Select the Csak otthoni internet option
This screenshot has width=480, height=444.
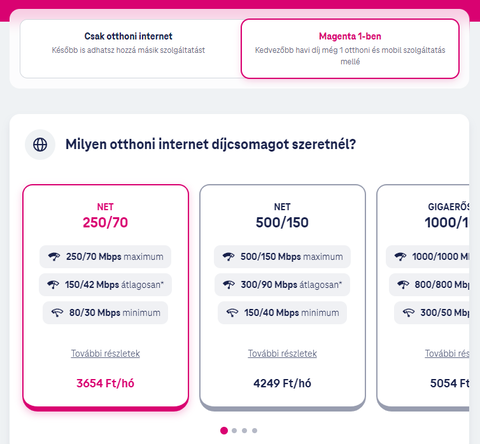(130, 49)
